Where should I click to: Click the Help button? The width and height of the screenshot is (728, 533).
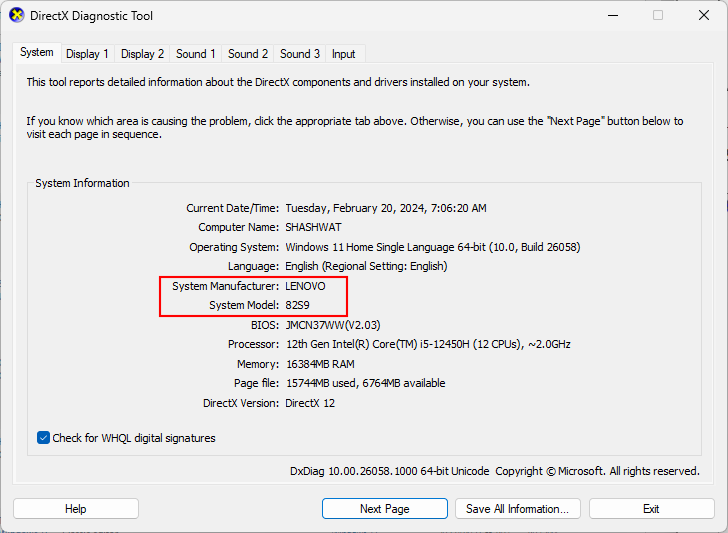point(76,509)
